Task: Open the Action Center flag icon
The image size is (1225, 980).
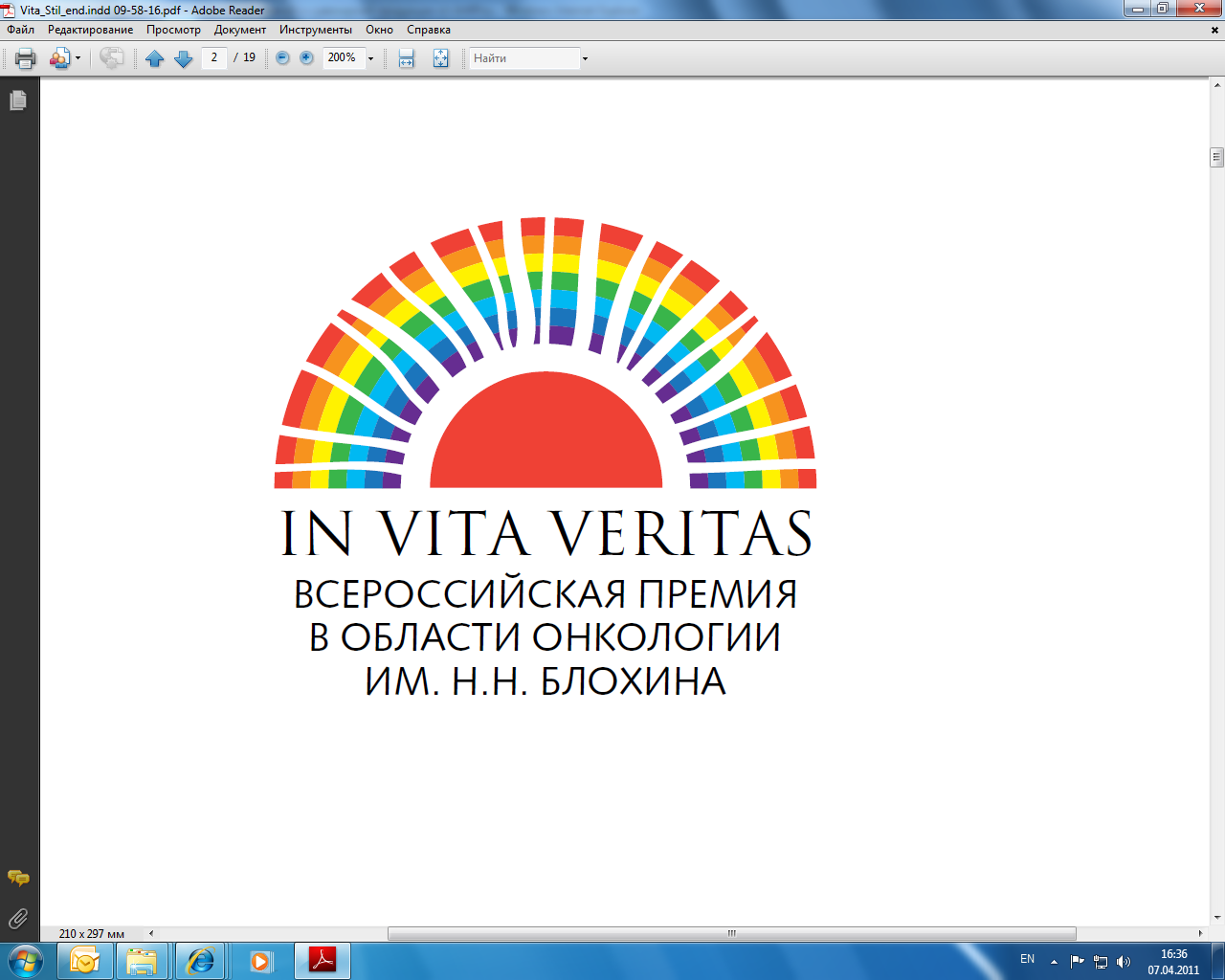Action: tap(1078, 962)
